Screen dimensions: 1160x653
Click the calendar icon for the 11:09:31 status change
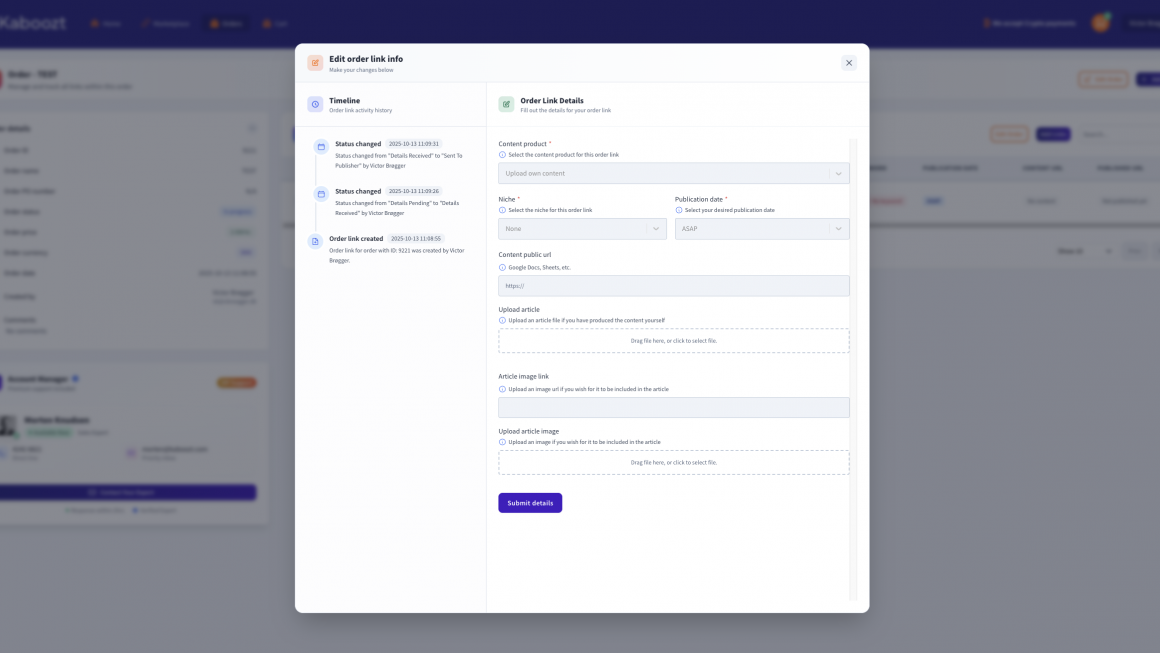point(321,147)
